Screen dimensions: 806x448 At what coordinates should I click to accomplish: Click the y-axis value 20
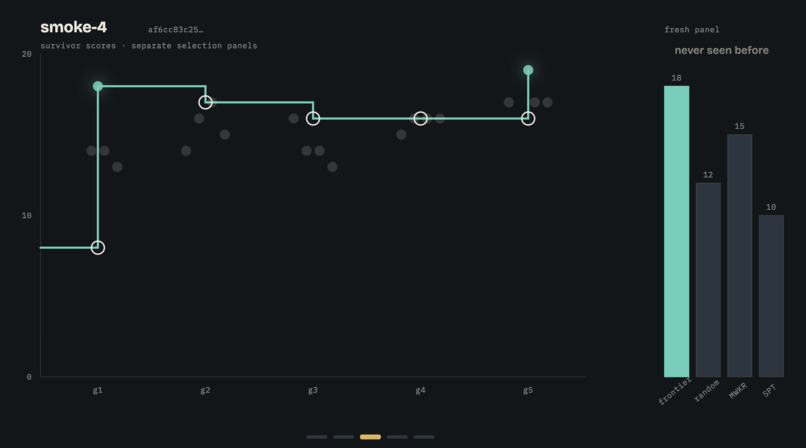click(27, 54)
